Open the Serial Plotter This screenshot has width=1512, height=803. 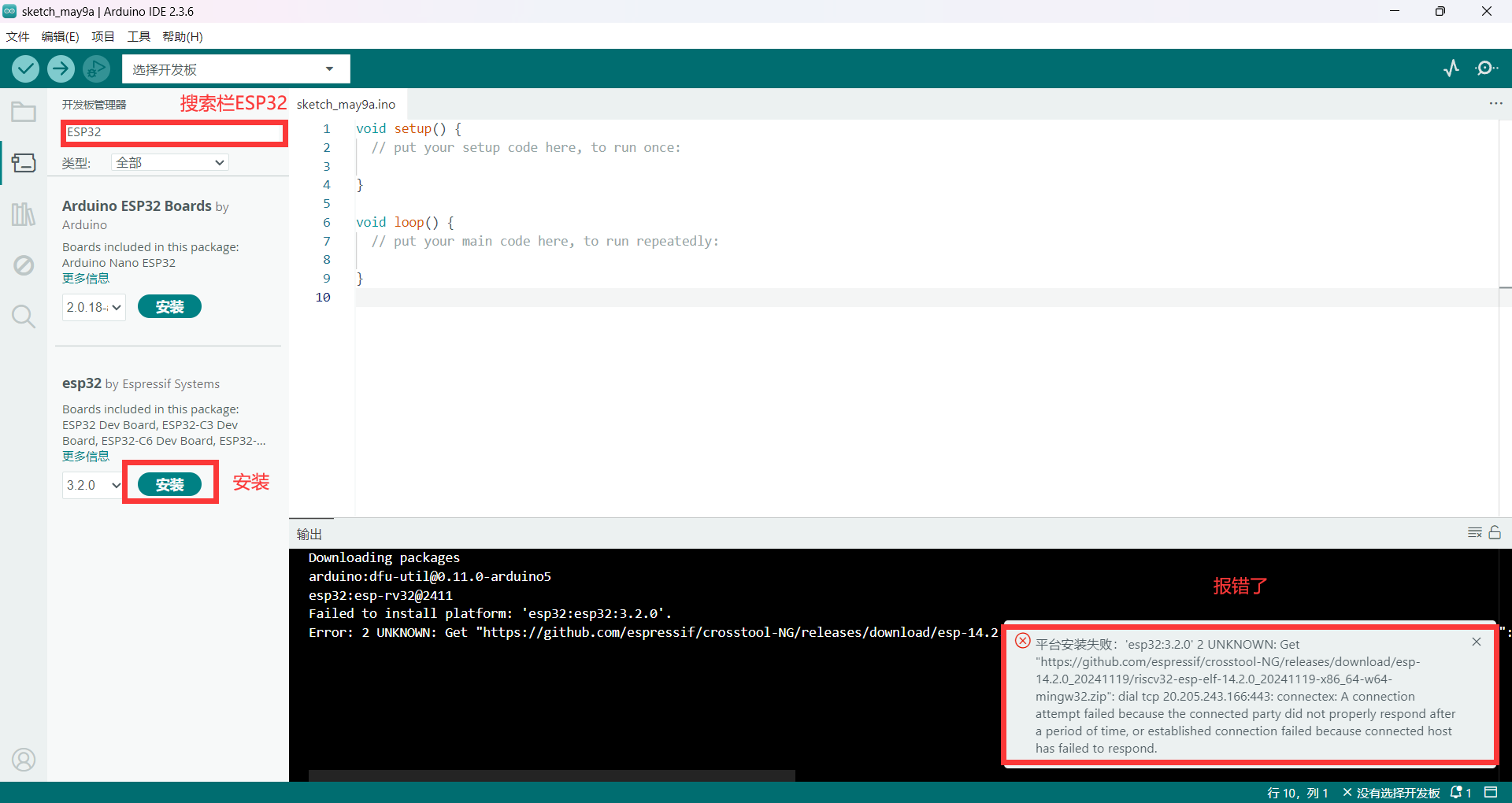point(1451,68)
